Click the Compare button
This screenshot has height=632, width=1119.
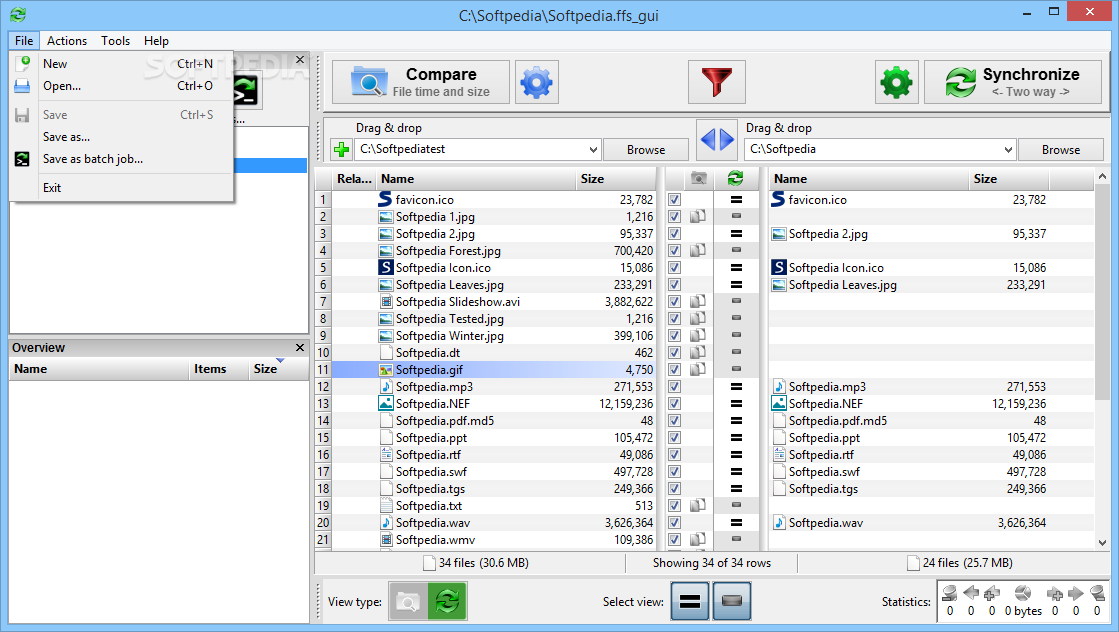(421, 83)
